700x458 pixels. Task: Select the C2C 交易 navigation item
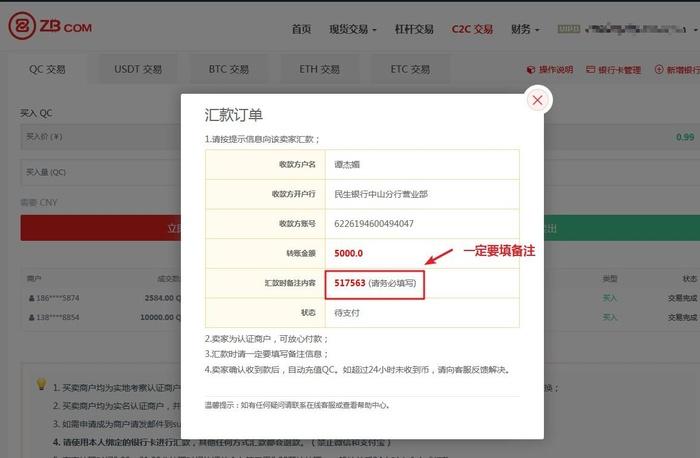[471, 29]
